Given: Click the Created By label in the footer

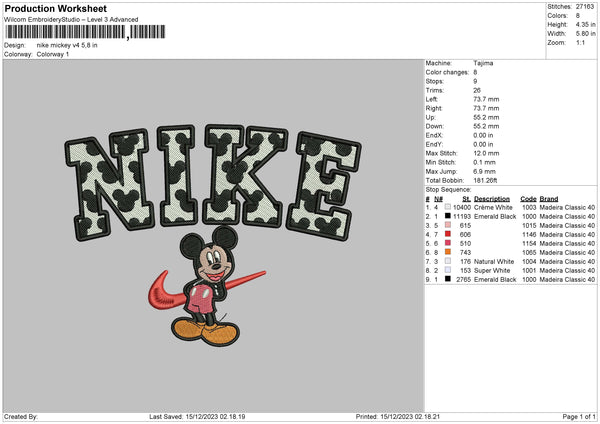Looking at the screenshot, I should (21, 416).
